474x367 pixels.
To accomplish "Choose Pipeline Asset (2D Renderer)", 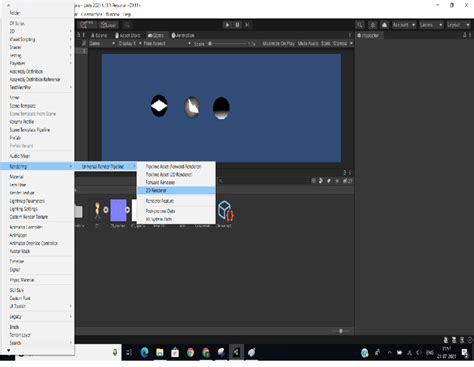I will click(176, 174).
